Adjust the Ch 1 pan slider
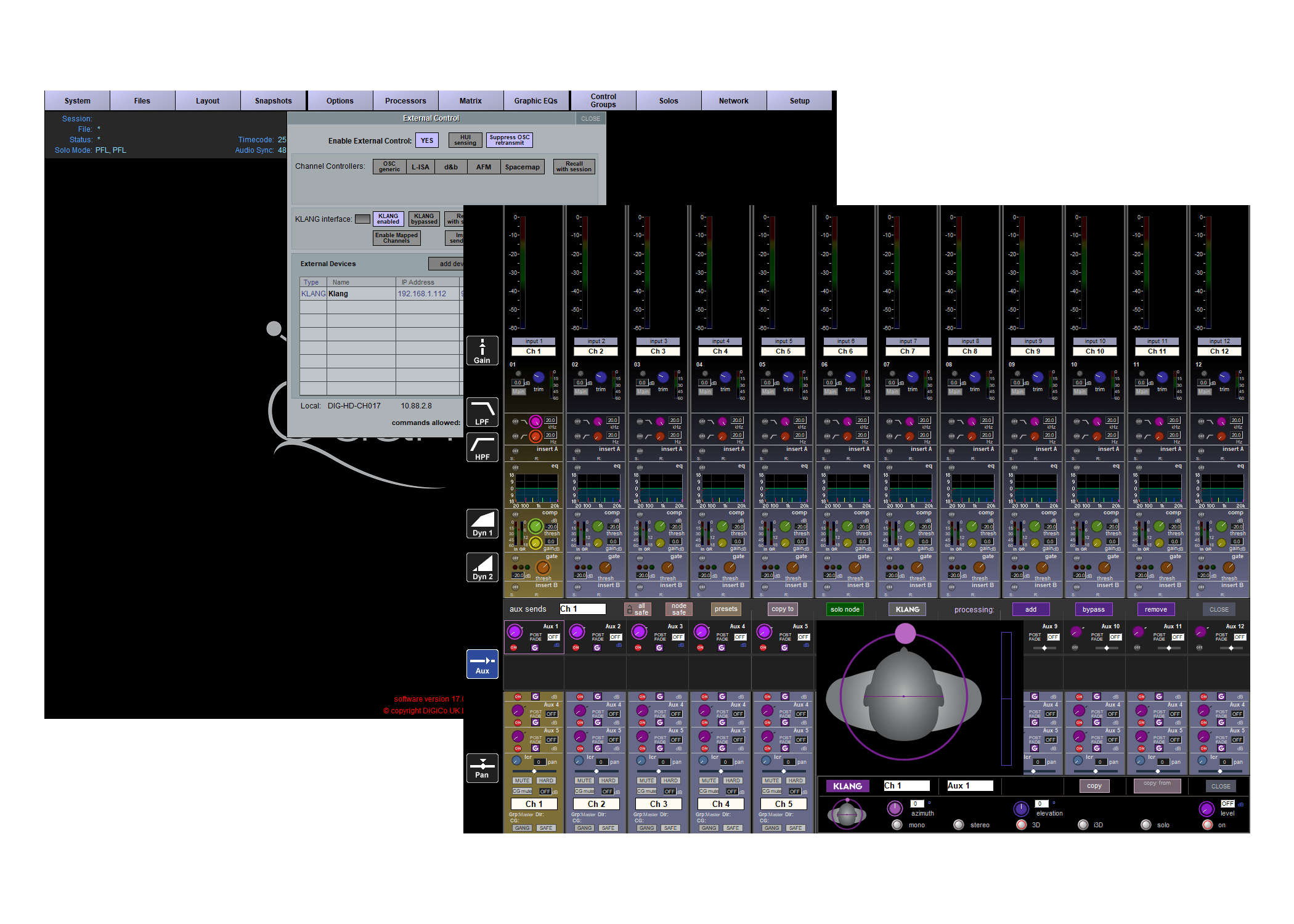This screenshot has height=924, width=1294. pos(534,771)
